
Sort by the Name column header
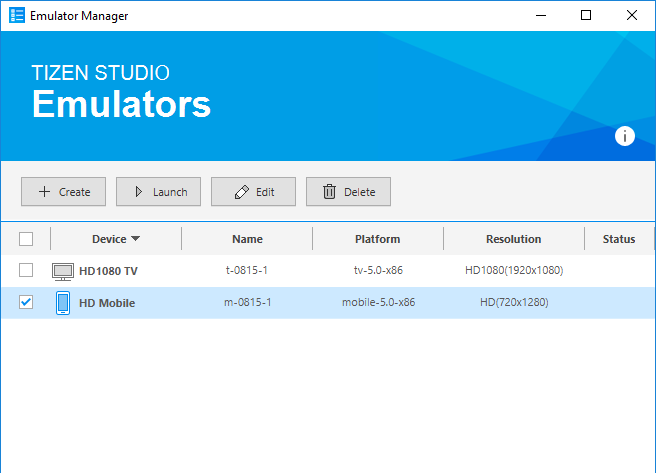click(247, 239)
